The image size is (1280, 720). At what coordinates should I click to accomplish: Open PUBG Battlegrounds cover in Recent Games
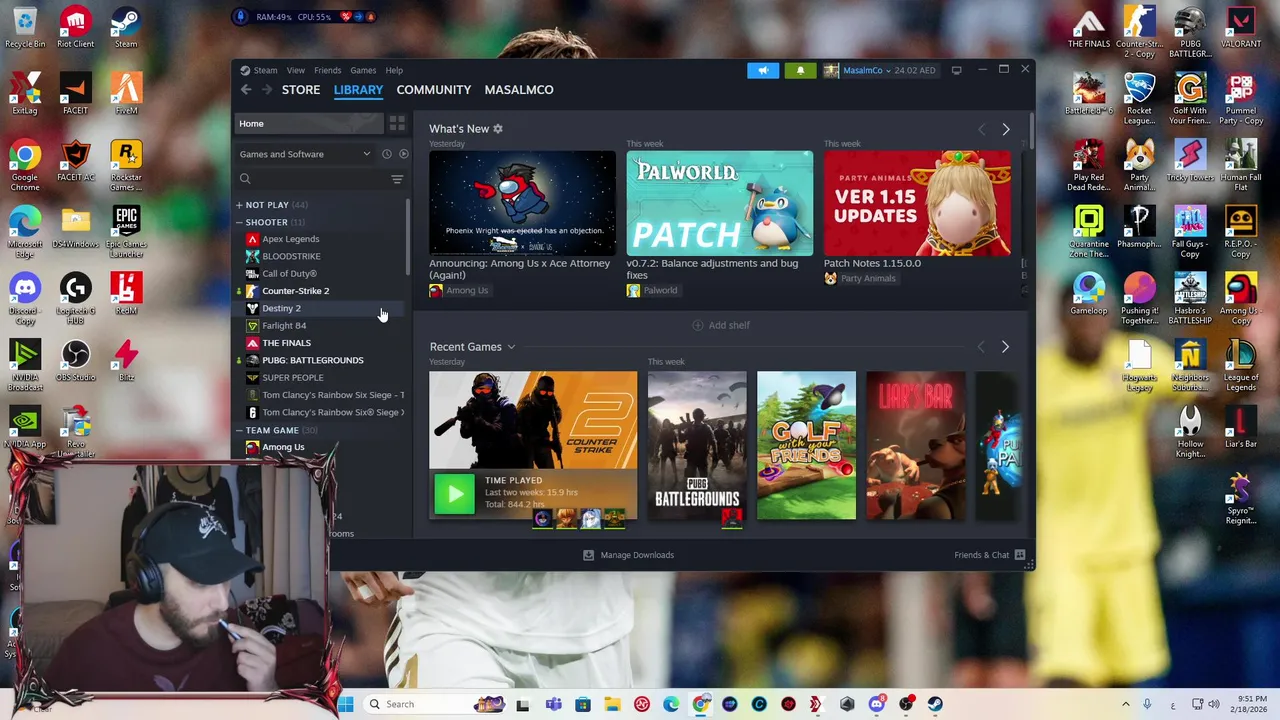tap(697, 445)
